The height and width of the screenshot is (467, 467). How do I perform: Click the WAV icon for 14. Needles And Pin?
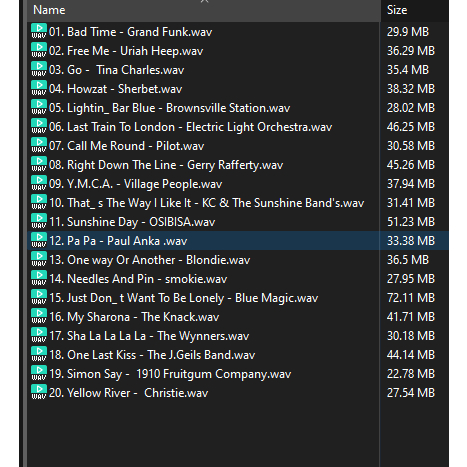point(39,278)
